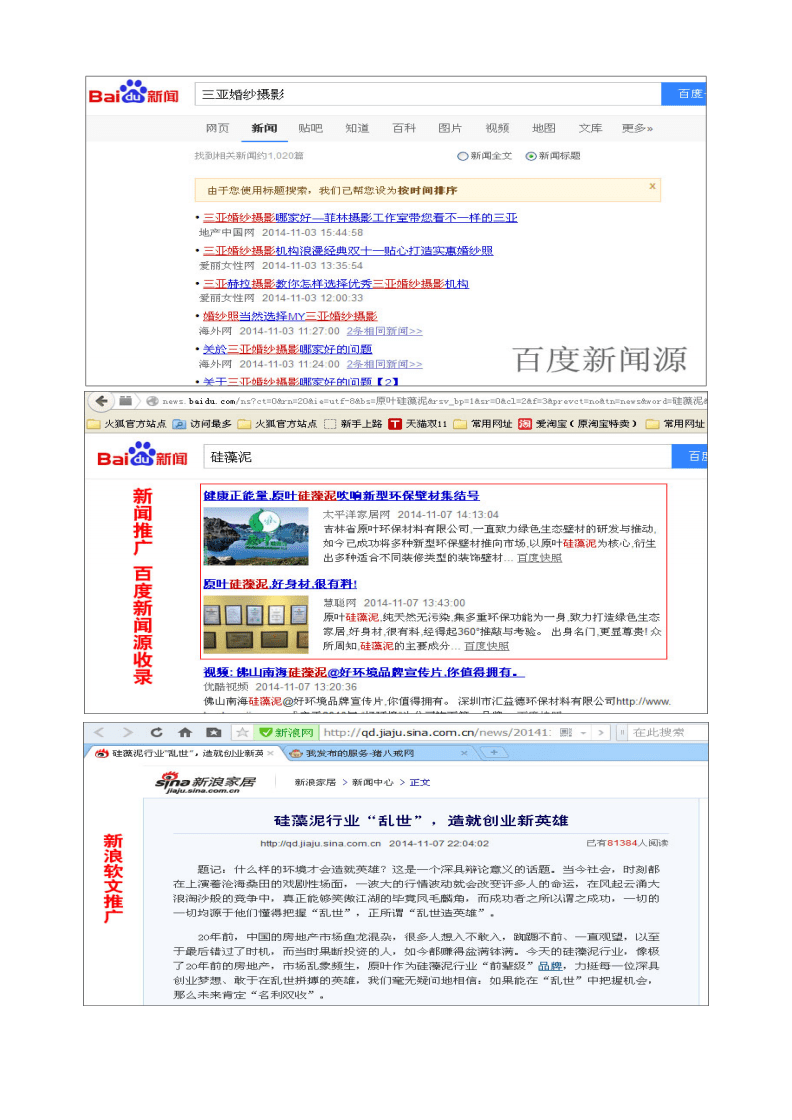The width and height of the screenshot is (792, 1120).
Task: Open the 爱淘宝(原淘宝特卖) bookmark
Action: 578,424
